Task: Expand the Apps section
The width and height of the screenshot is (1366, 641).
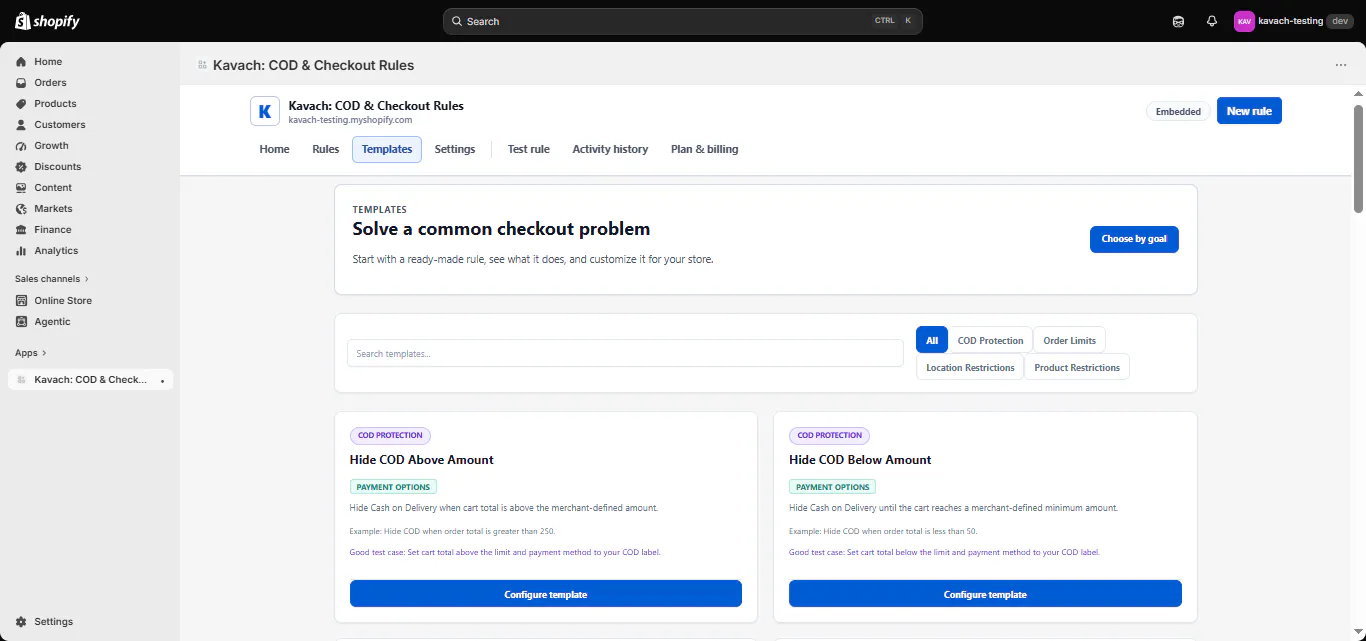Action: tap(31, 353)
